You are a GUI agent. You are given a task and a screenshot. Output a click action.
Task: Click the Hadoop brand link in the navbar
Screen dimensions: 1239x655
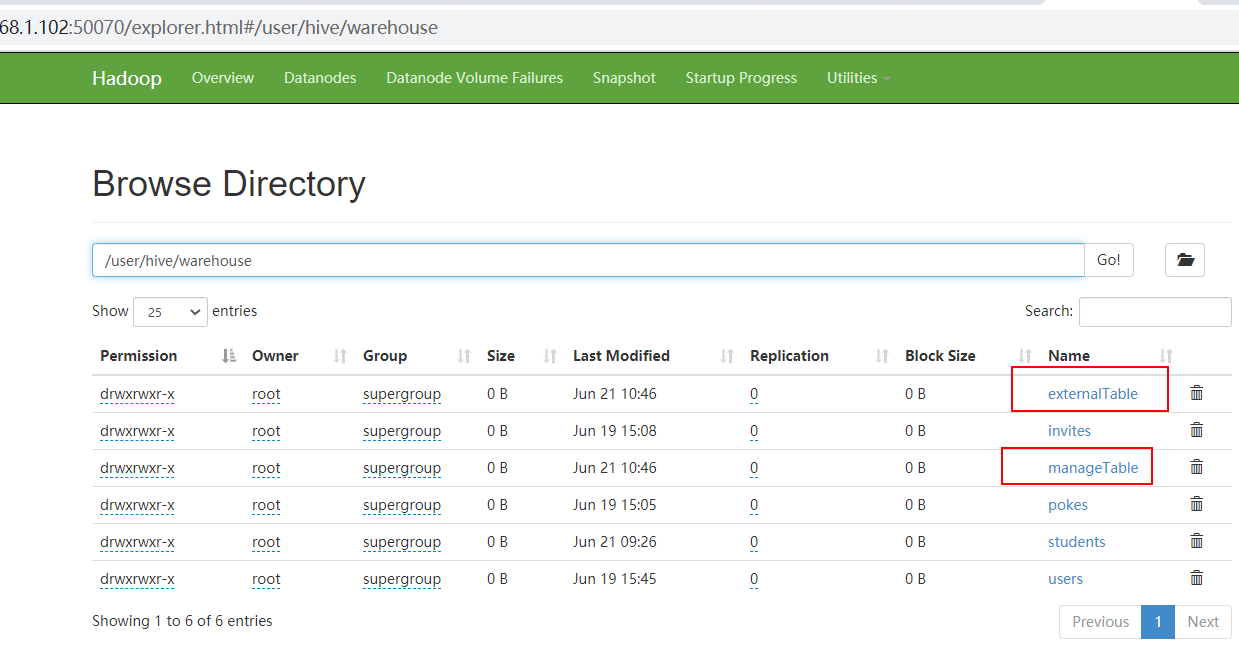[126, 77]
